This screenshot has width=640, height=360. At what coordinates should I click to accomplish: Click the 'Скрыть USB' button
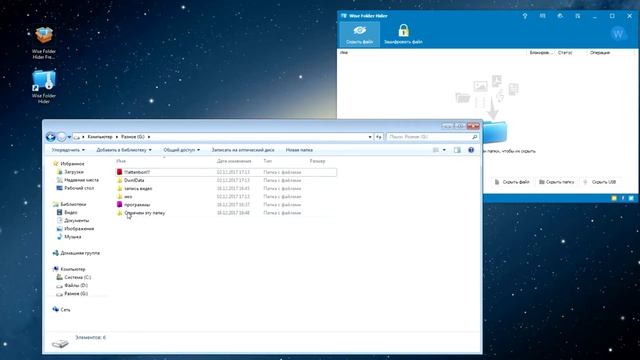tap(600, 182)
